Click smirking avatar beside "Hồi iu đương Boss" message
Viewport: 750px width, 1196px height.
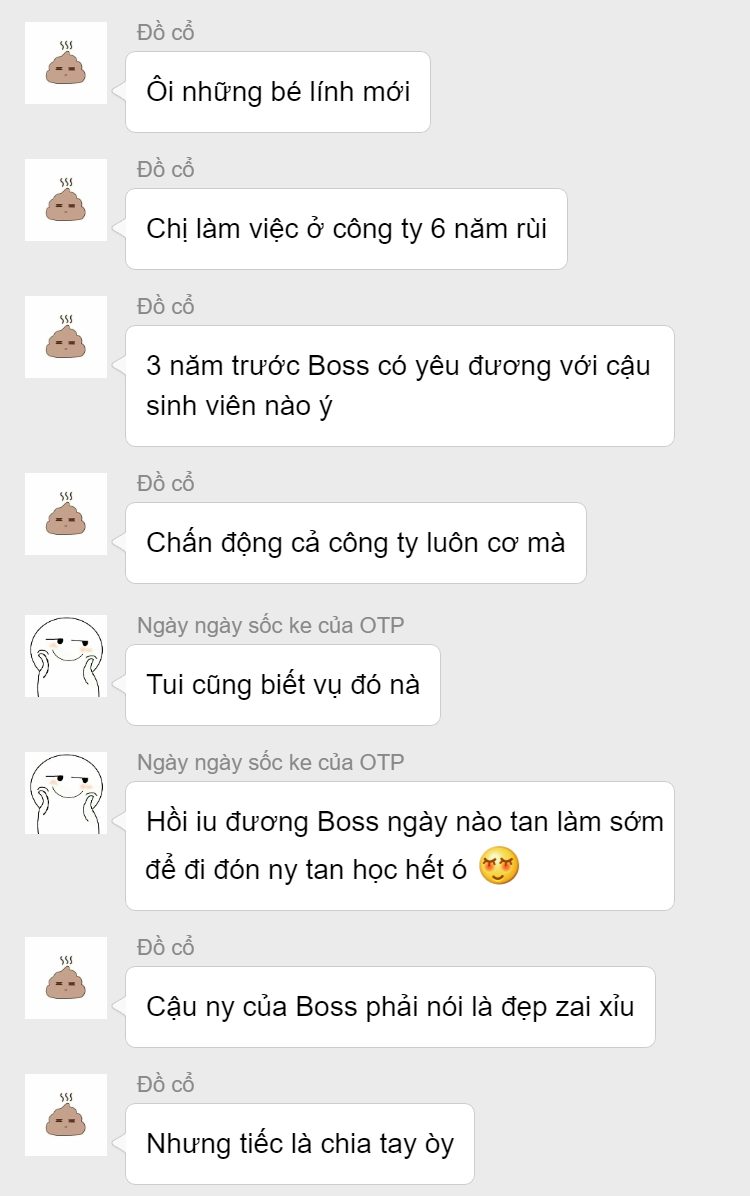tap(66, 793)
